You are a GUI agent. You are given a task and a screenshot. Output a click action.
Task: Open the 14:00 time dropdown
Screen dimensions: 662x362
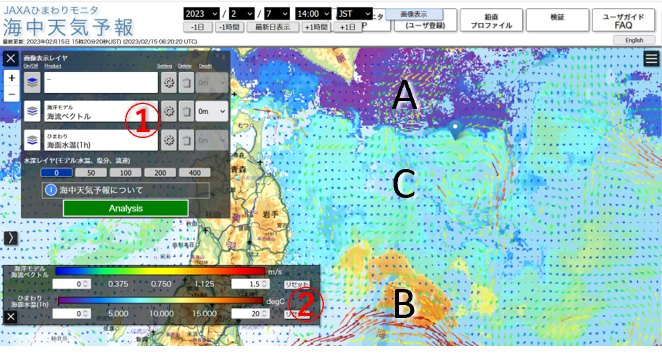313,14
